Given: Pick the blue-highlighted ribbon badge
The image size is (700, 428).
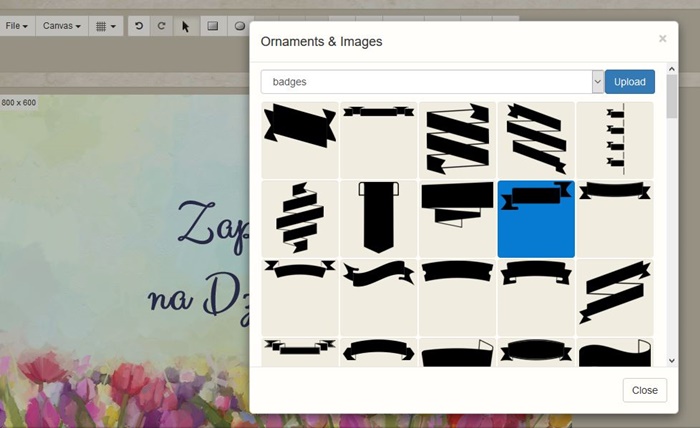Looking at the screenshot, I should point(536,219).
